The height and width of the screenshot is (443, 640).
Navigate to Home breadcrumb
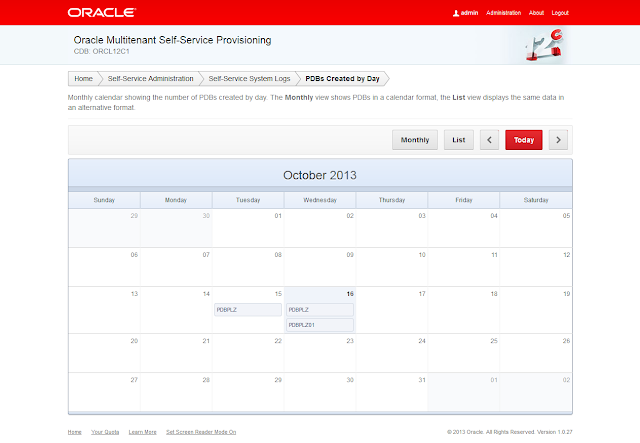[x=83, y=78]
